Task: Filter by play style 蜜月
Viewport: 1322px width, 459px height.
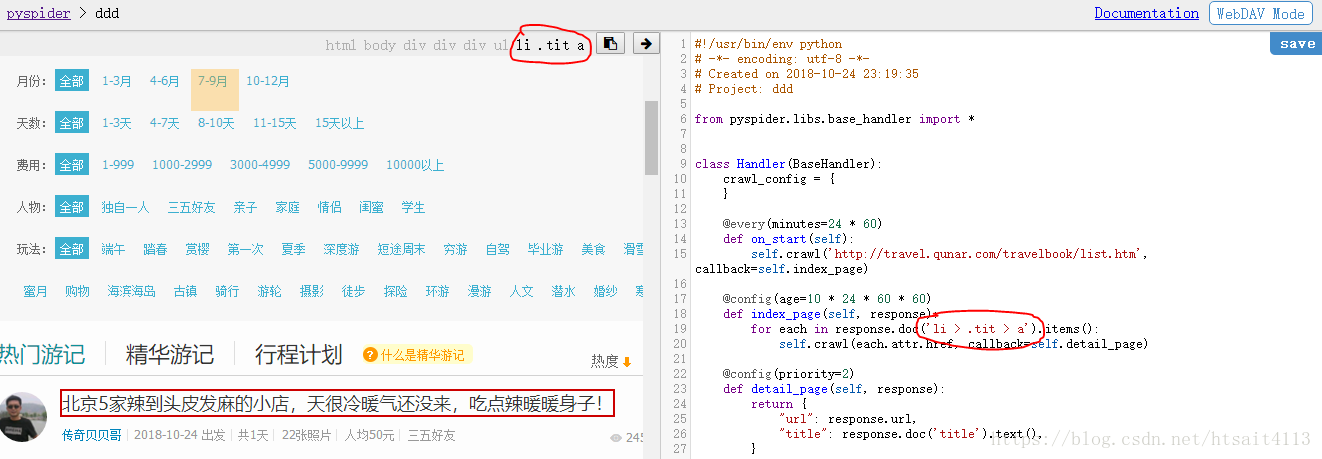Action: coord(36,291)
